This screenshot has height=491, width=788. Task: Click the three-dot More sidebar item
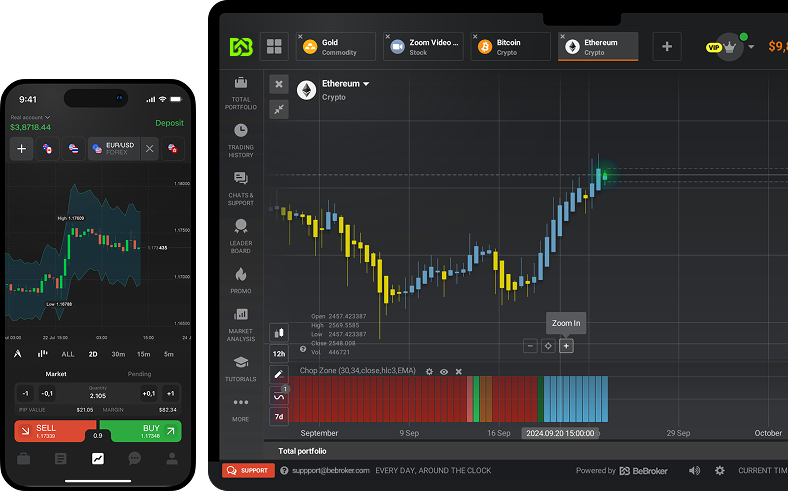point(241,410)
